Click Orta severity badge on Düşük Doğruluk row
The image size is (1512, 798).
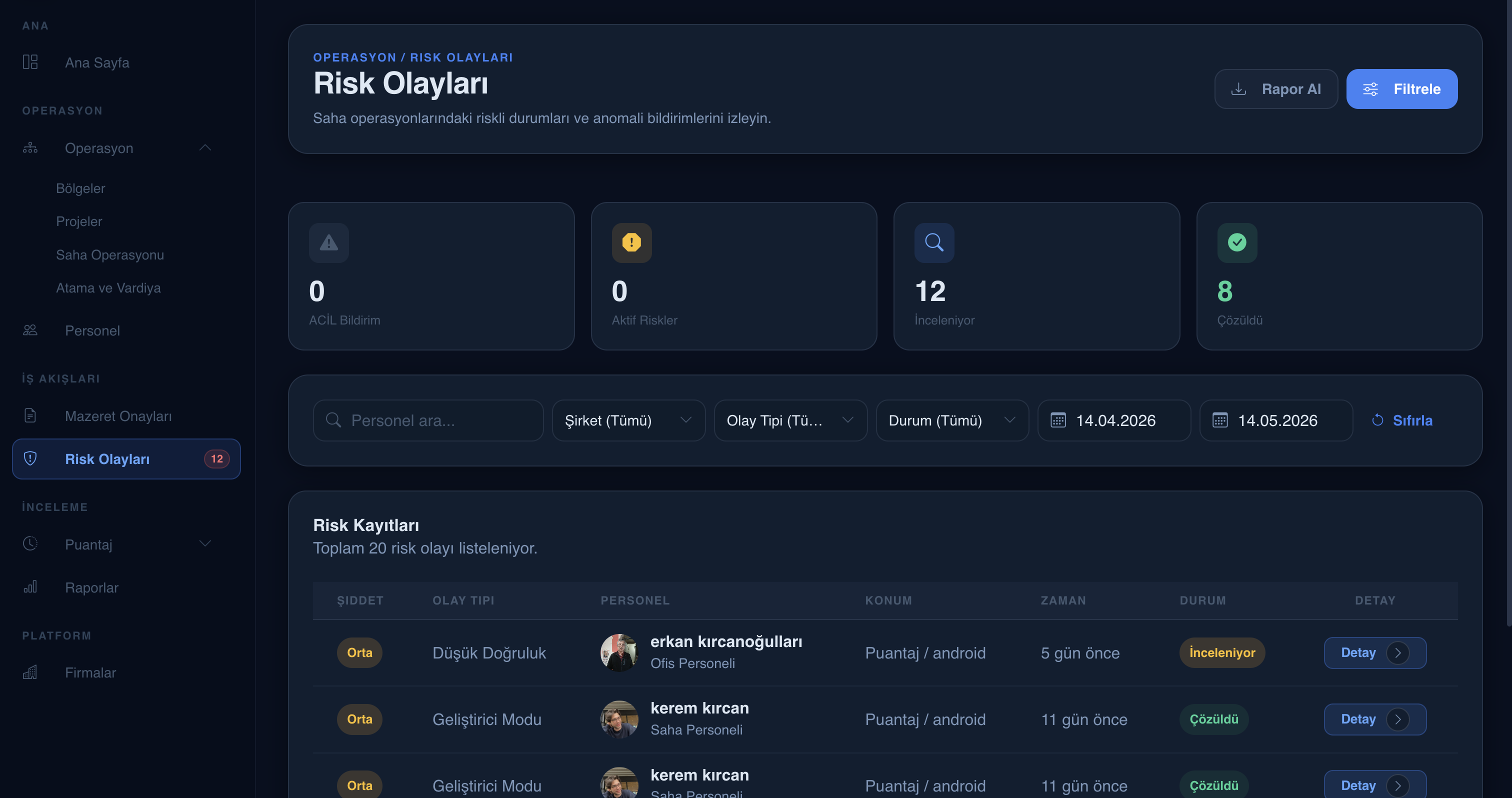click(x=359, y=652)
